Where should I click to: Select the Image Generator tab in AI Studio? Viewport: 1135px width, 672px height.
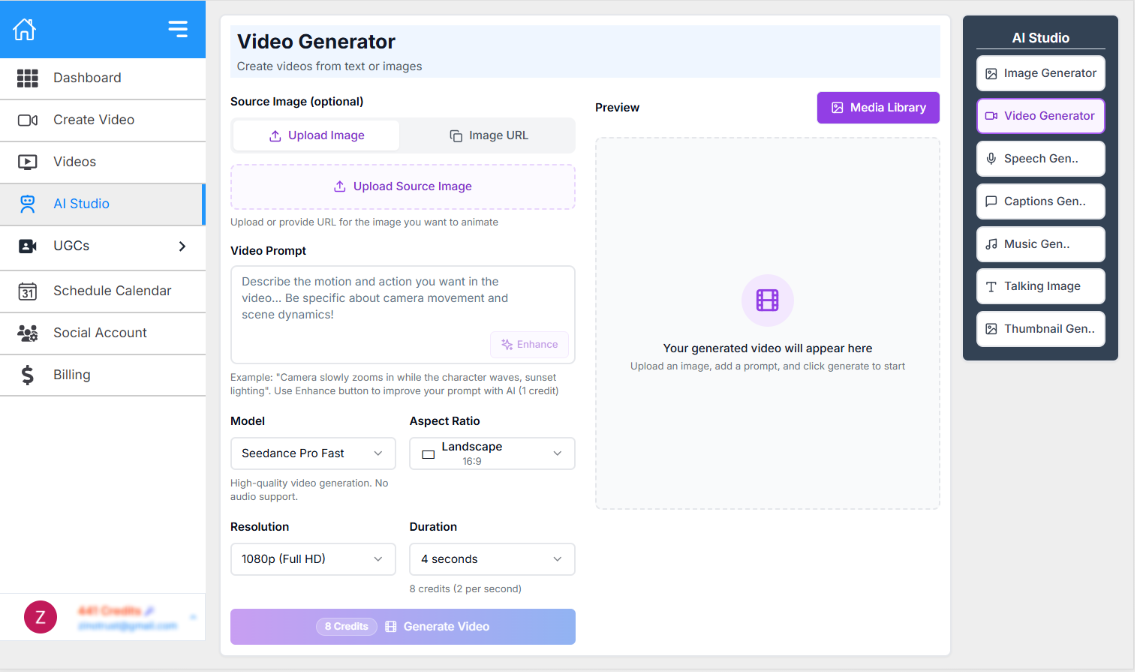(x=1040, y=73)
